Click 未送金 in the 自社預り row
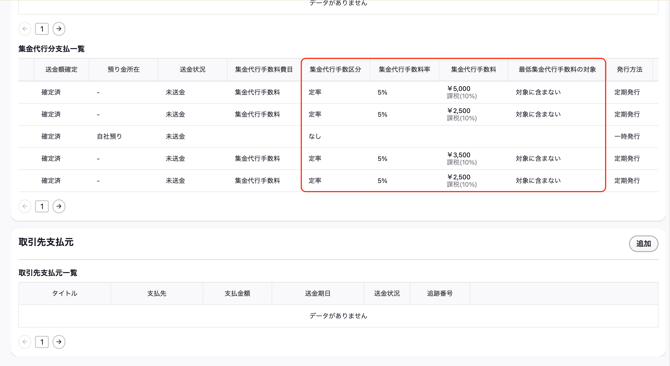 [x=175, y=136]
